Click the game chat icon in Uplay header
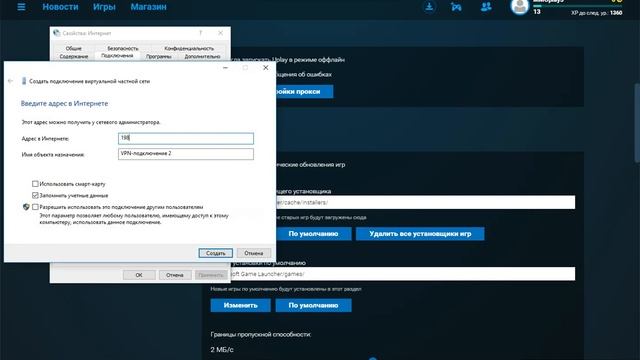 [456, 7]
